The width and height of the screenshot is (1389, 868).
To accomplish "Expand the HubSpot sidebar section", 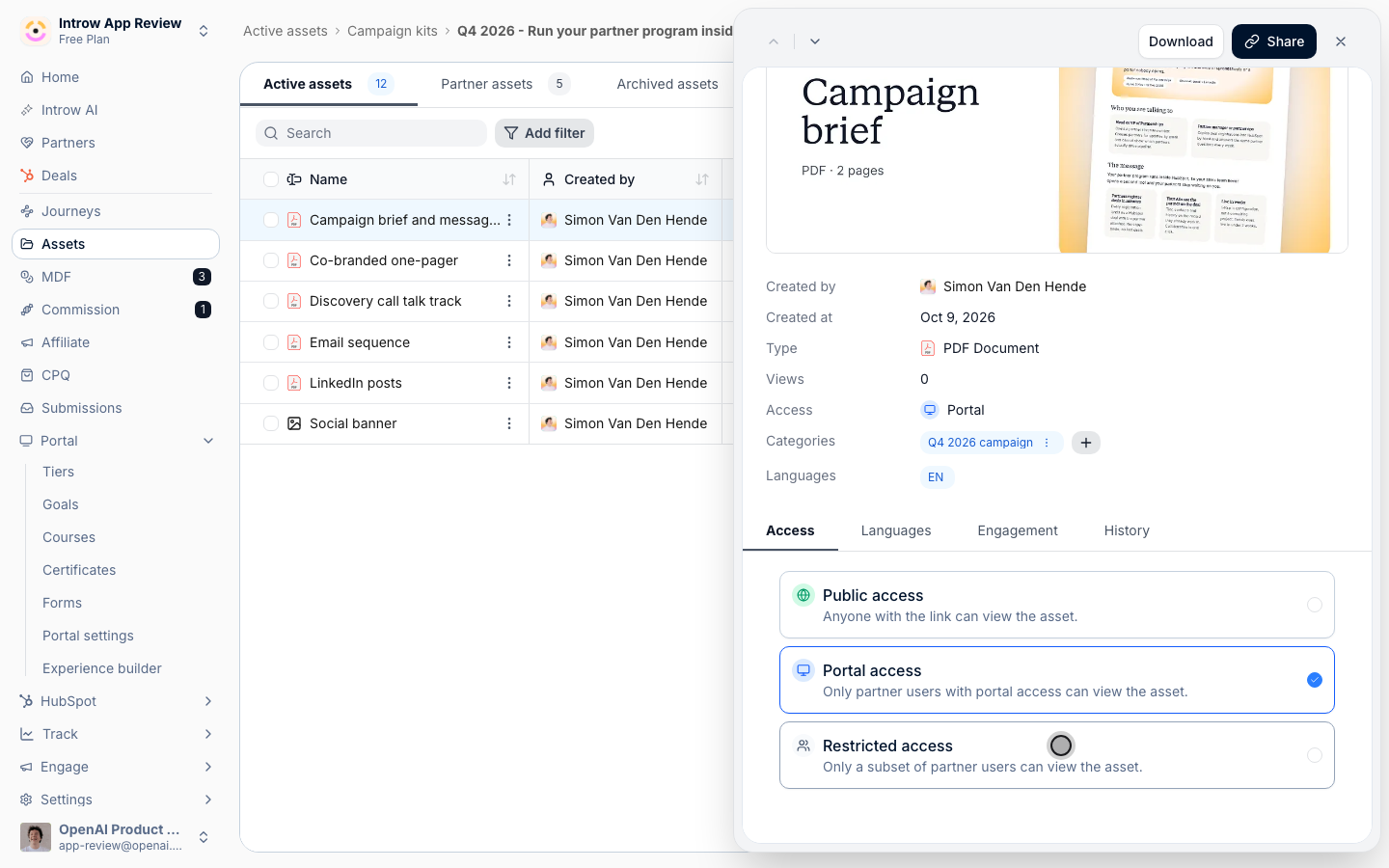I will (x=208, y=701).
